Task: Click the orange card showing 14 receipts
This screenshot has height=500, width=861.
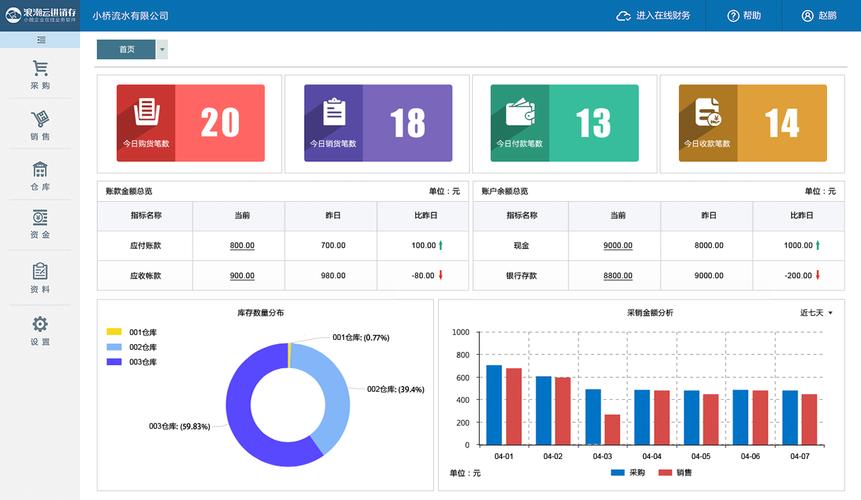Action: pos(753,123)
